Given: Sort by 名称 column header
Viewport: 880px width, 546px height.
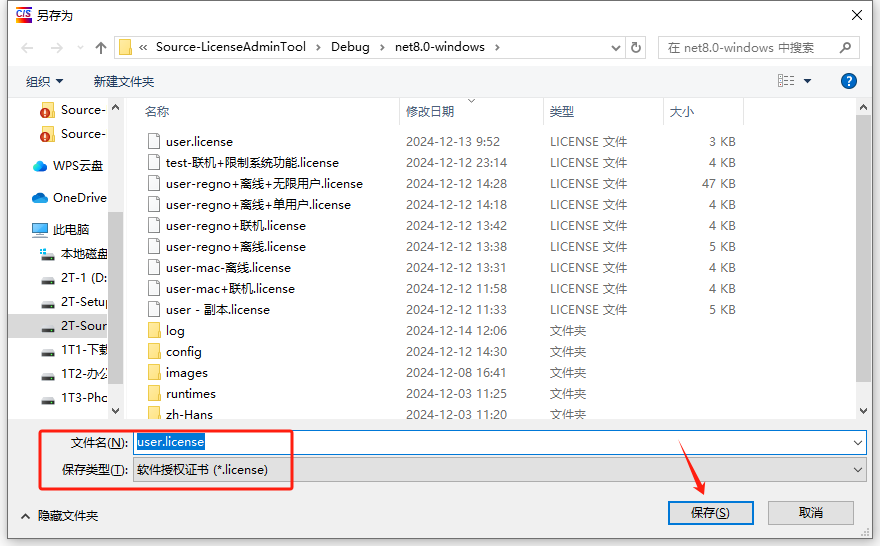Looking at the screenshot, I should click(157, 112).
